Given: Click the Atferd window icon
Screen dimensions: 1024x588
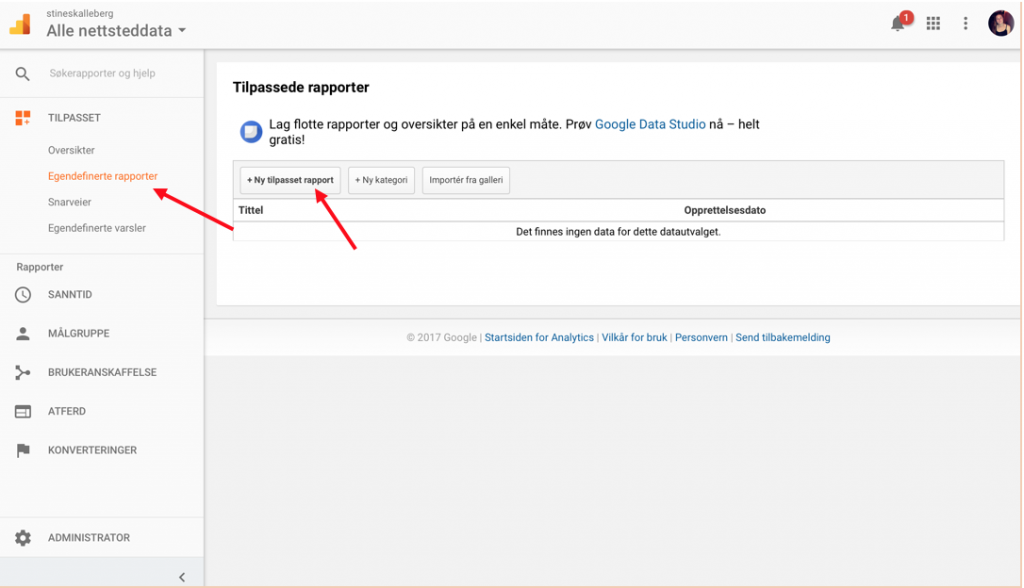Looking at the screenshot, I should point(23,412).
